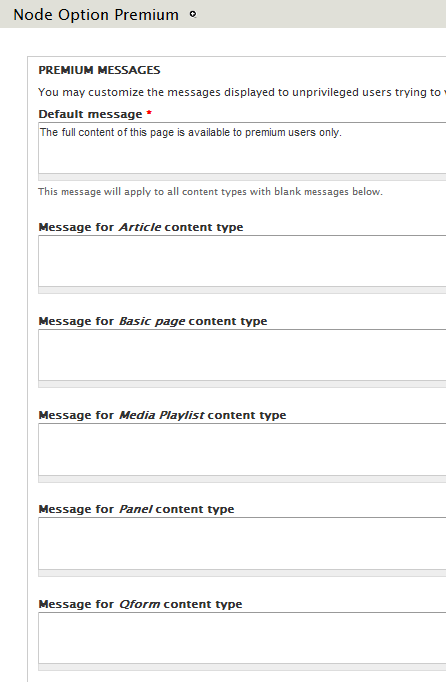This screenshot has width=446, height=682.
Task: Click the resize bar below Basic page box
Action: (242, 384)
